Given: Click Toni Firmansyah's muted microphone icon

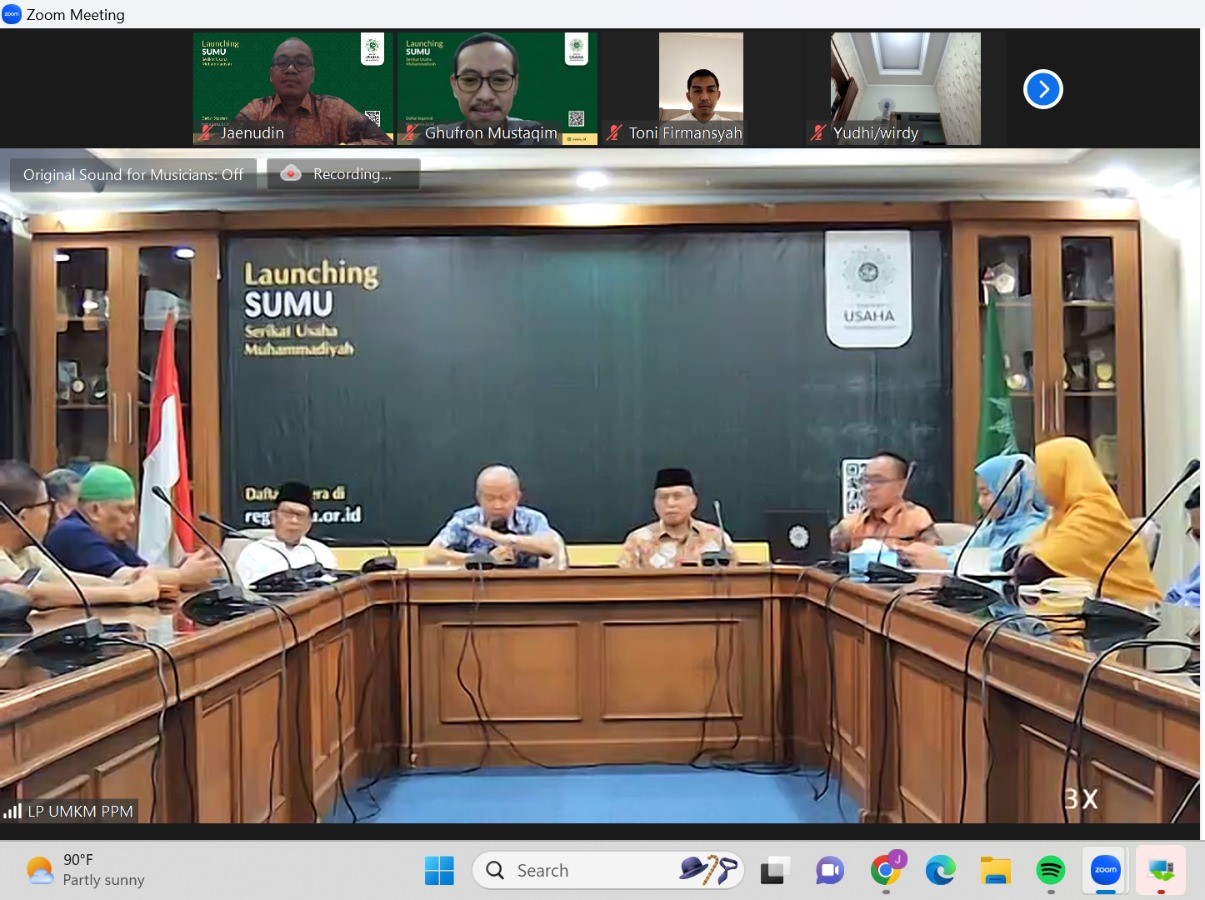Looking at the screenshot, I should pyautogui.click(x=615, y=133).
